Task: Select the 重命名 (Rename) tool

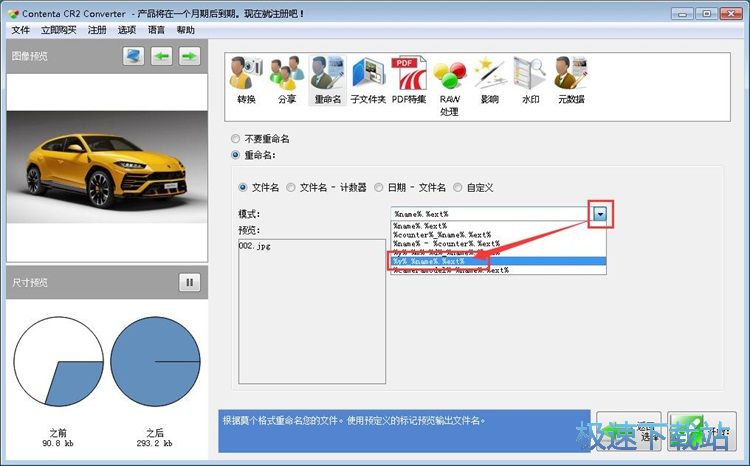Action: click(328, 80)
